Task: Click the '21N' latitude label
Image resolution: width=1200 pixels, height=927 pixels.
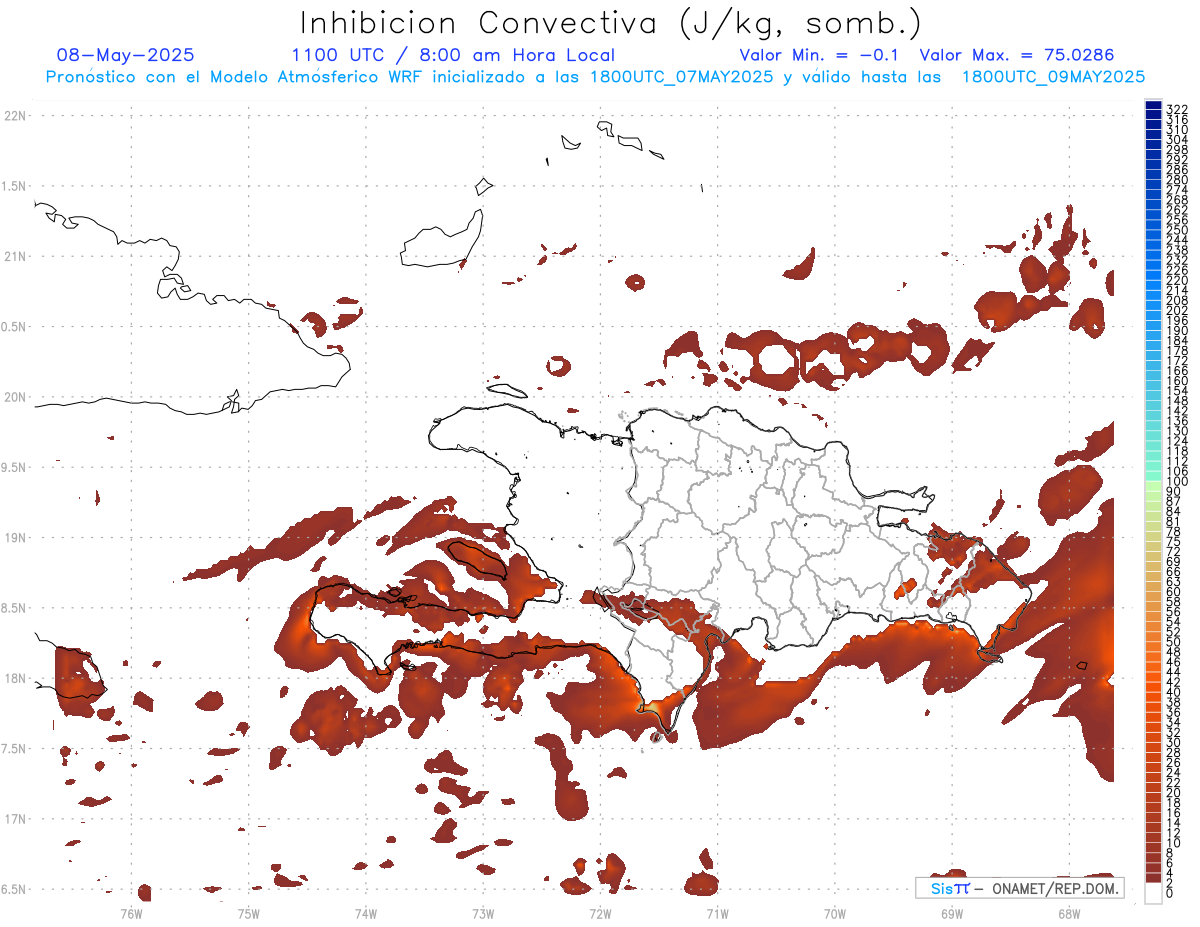Action: pos(15,257)
